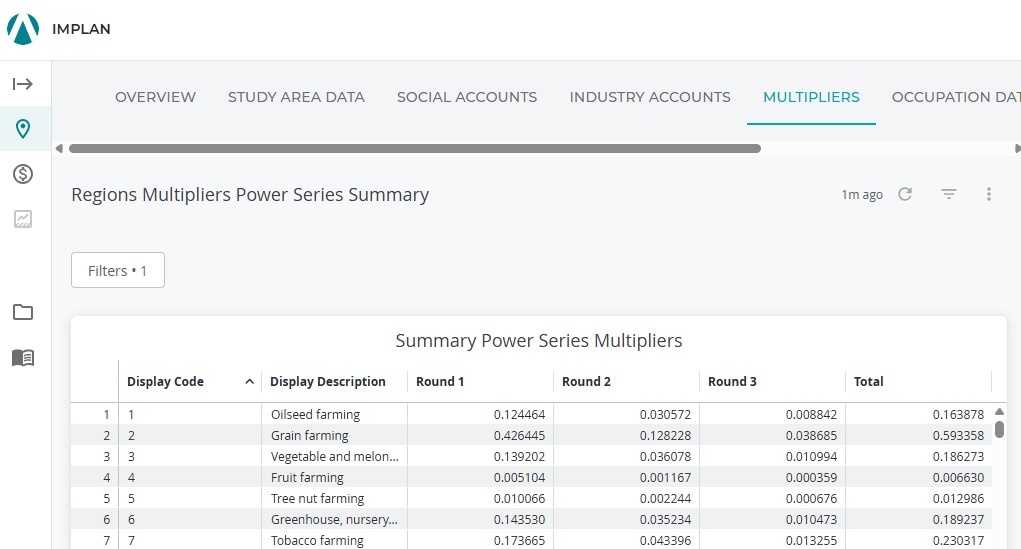Click the IMPLAN logo icon
This screenshot has height=549, width=1021.
tap(23, 29)
